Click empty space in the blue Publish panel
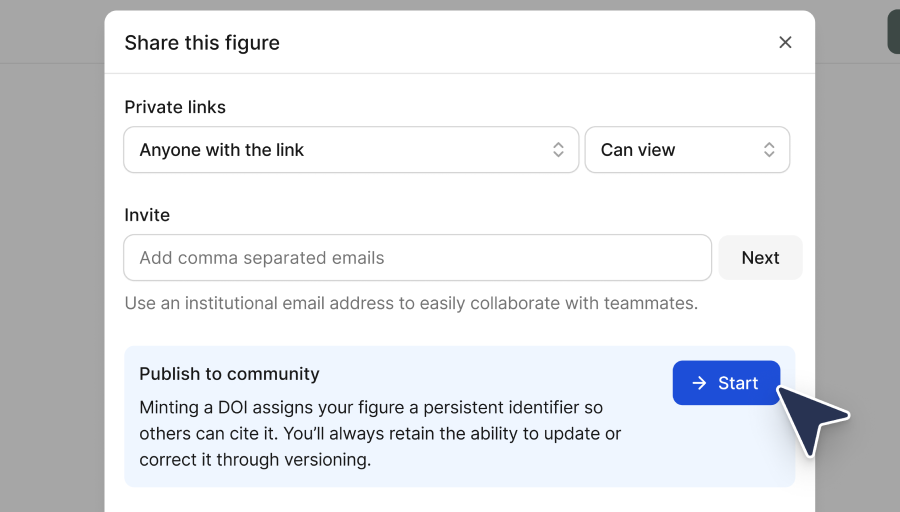Image resolution: width=900 pixels, height=512 pixels. (720, 455)
